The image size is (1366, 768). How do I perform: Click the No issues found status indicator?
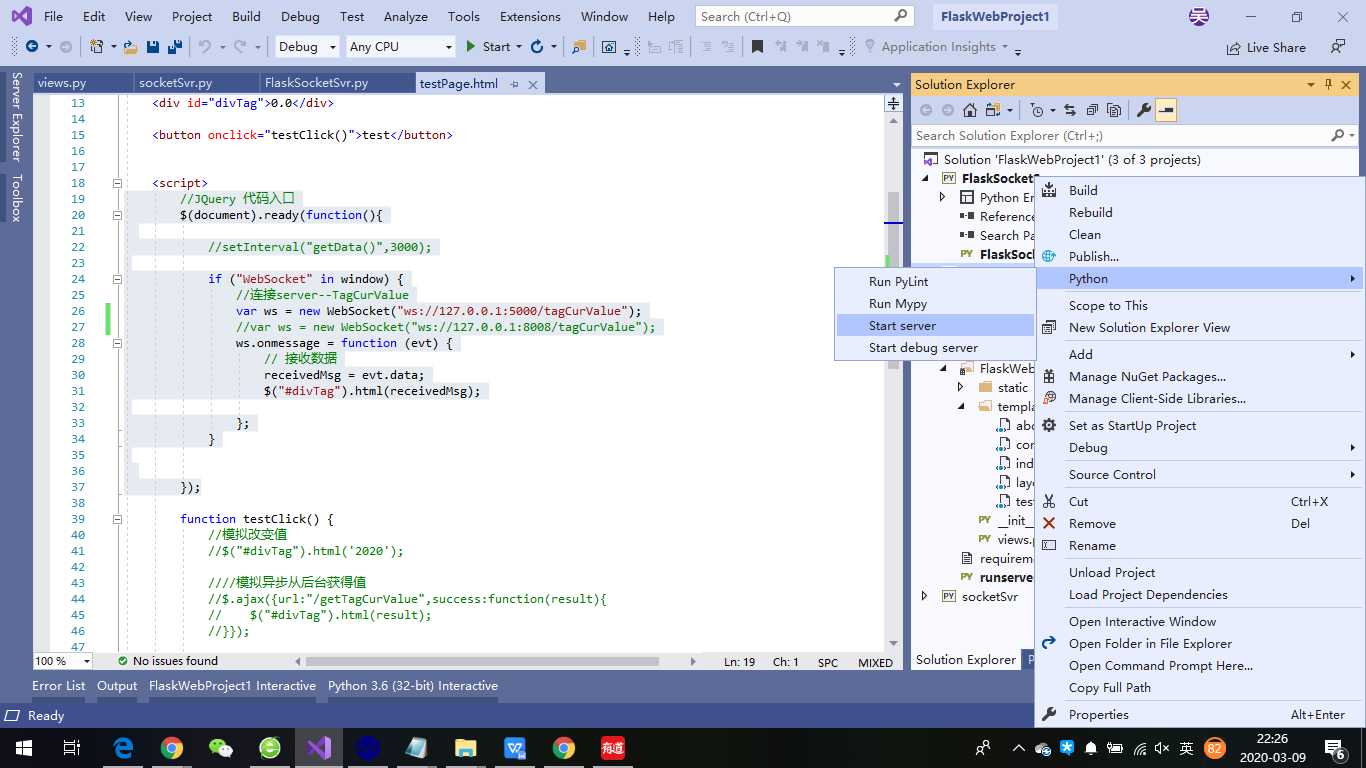pyautogui.click(x=167, y=661)
